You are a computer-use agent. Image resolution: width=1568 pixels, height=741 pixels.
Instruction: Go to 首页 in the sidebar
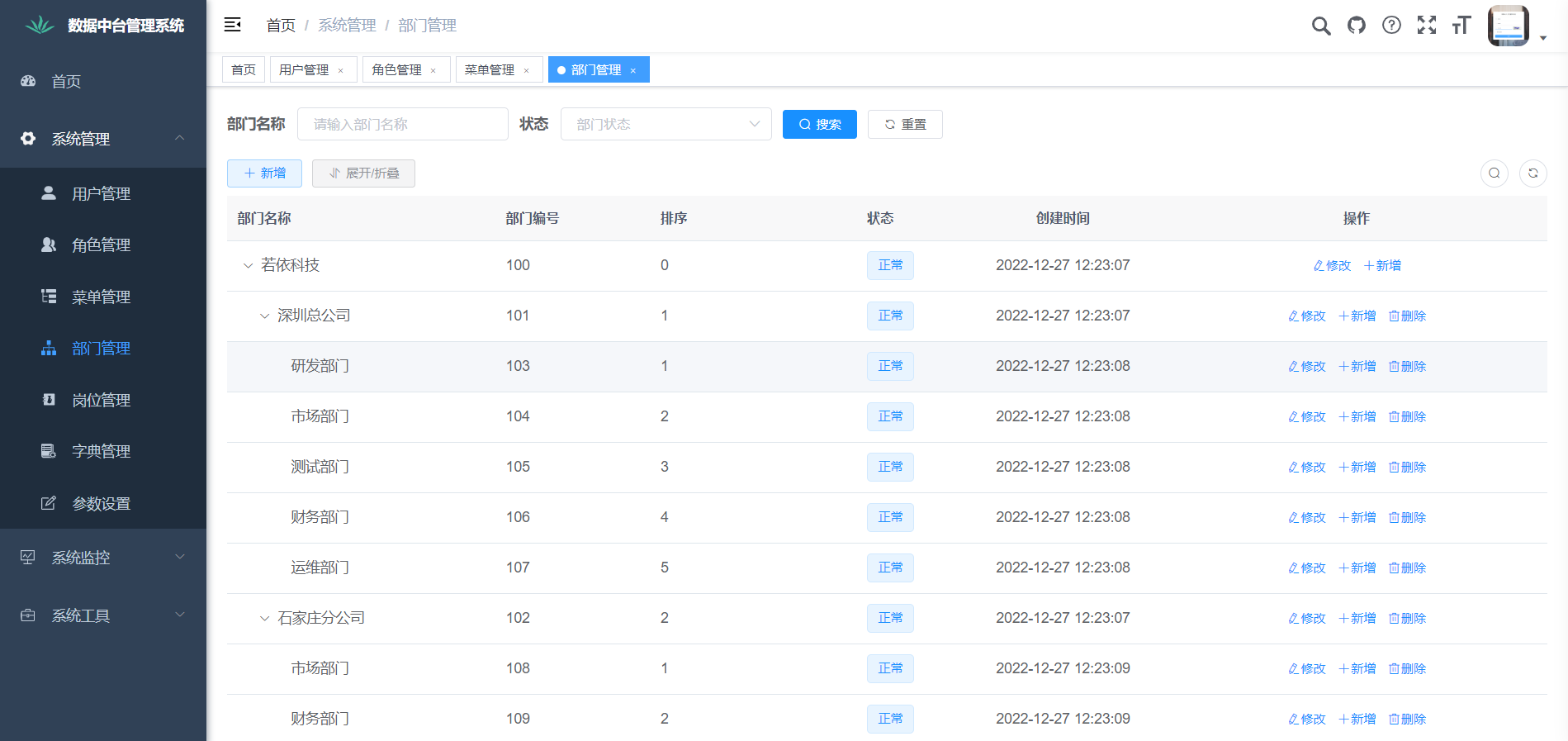[x=103, y=81]
